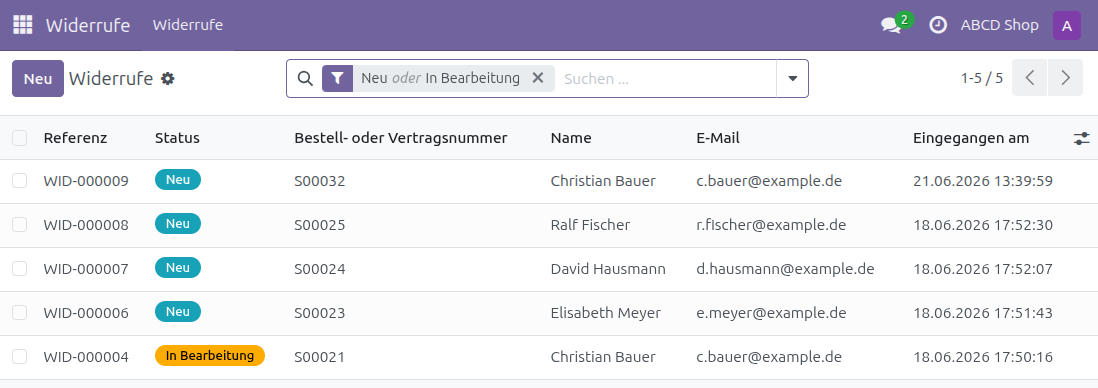Click the Neu status badge of WID-000007
The image size is (1098, 388).
[178, 268]
